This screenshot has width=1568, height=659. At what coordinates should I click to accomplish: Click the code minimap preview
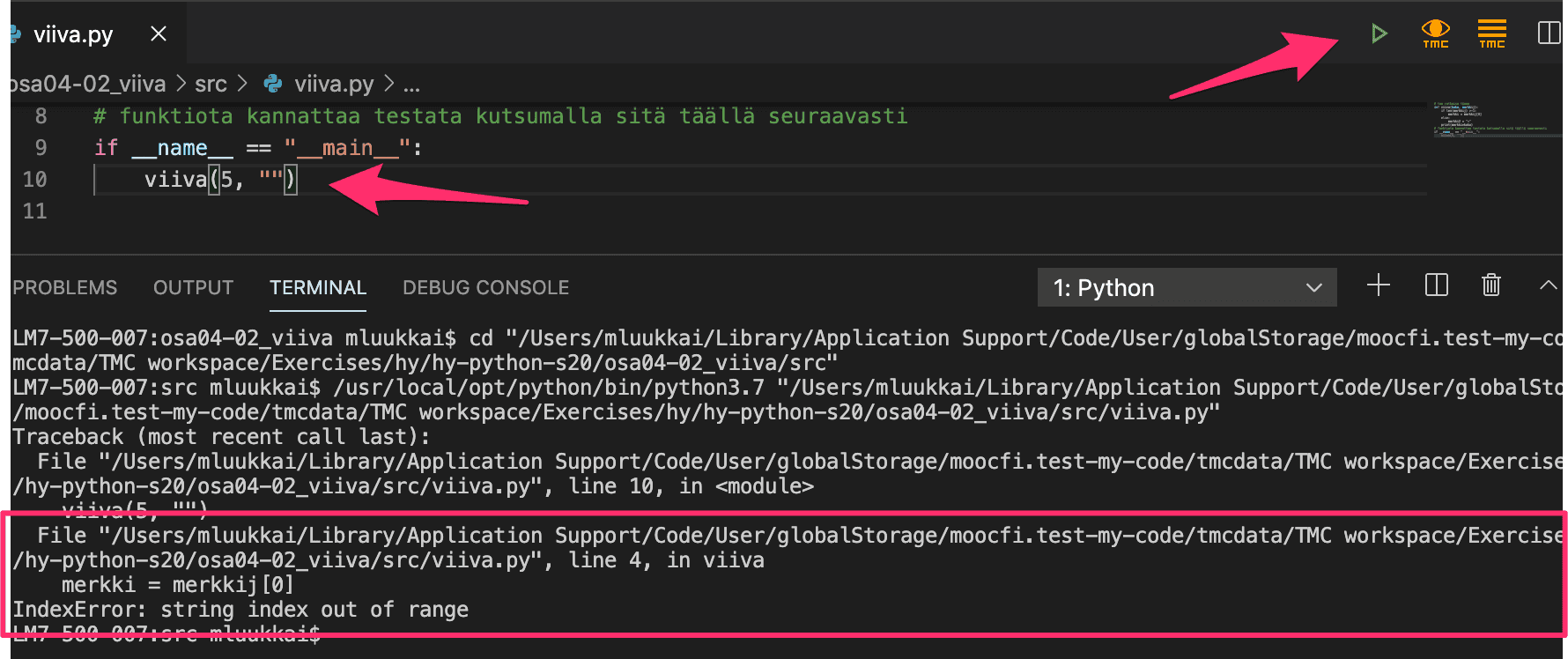[x=1489, y=118]
